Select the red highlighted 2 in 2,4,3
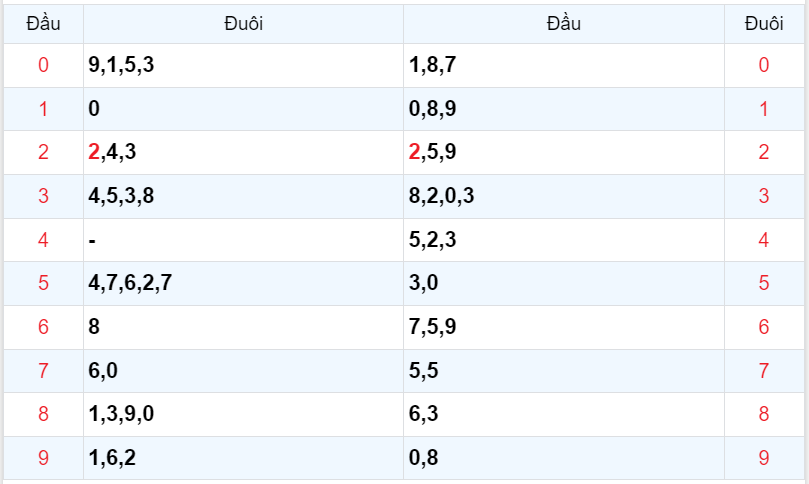Viewport: 809px width, 484px height. pos(94,152)
